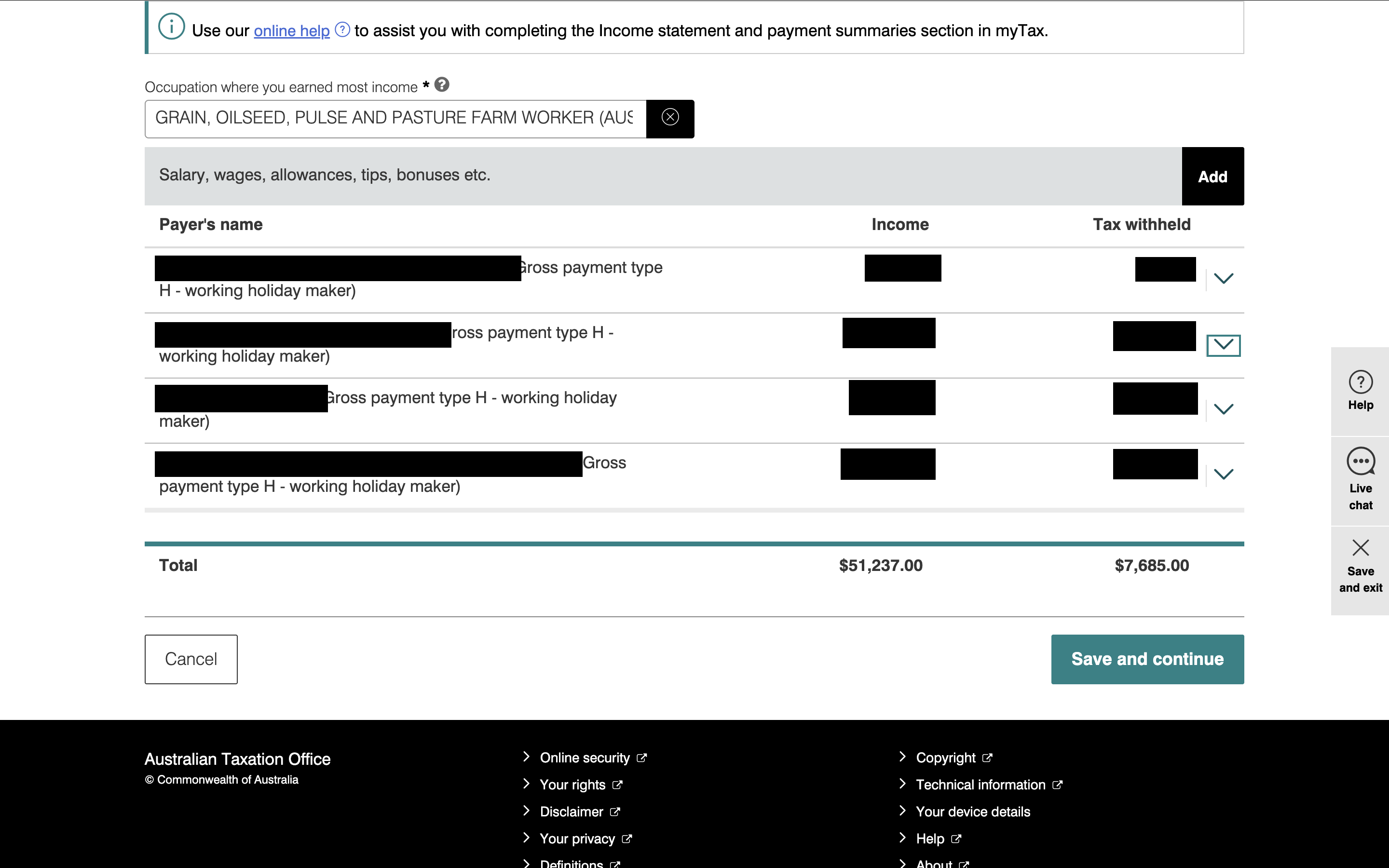1389x868 pixels.
Task: Click the Cancel button
Action: pyautogui.click(x=191, y=659)
